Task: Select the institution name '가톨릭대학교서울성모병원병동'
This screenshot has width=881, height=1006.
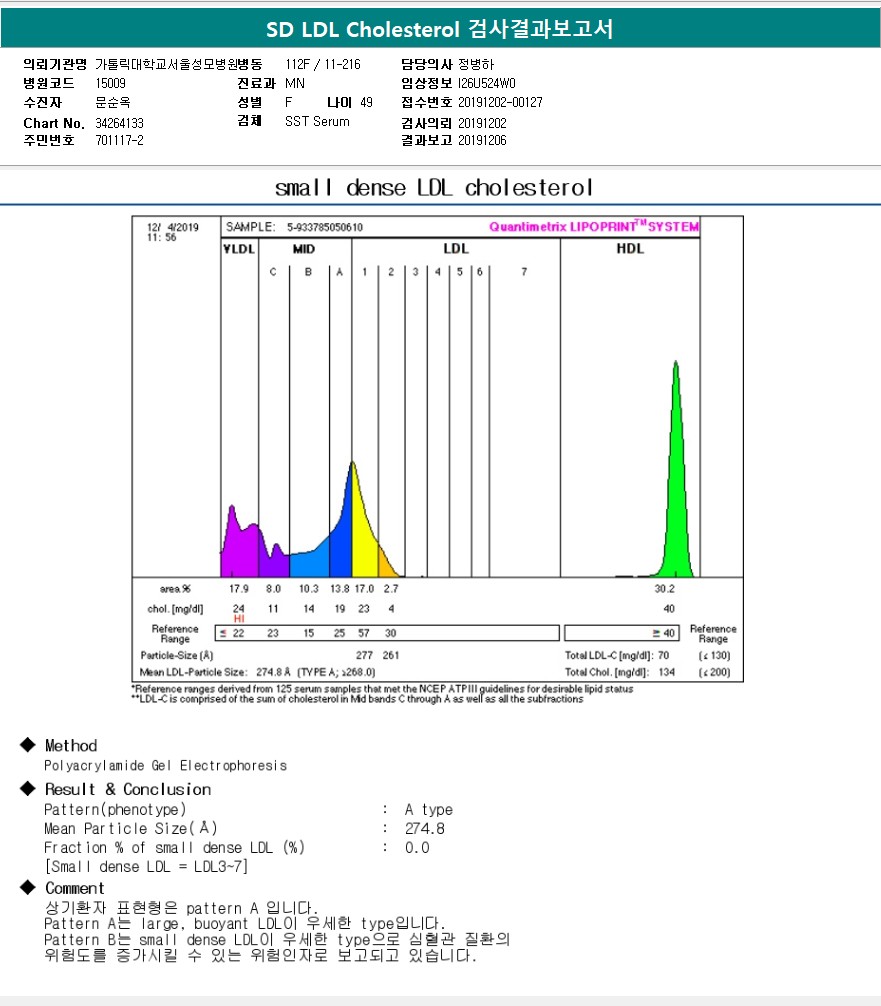Action: pyautogui.click(x=179, y=64)
